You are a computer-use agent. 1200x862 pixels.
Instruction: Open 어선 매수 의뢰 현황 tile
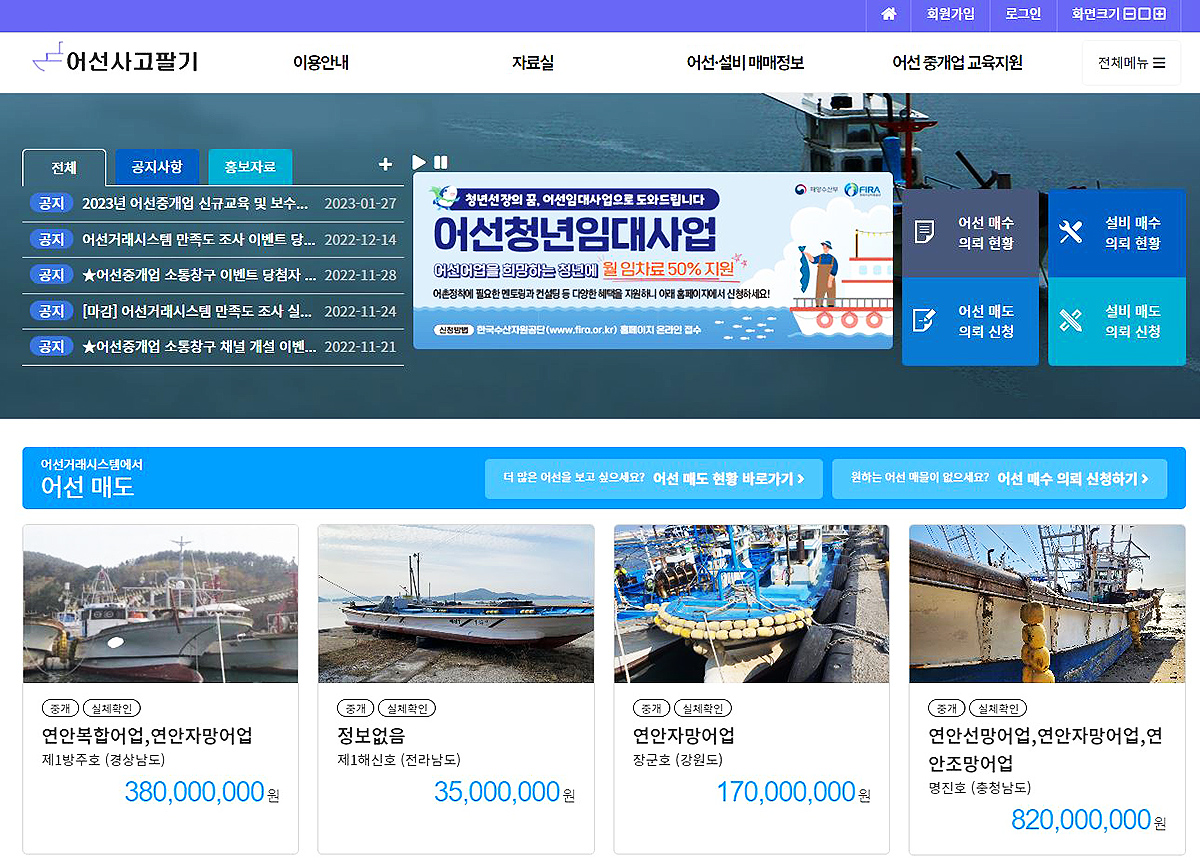pos(970,232)
